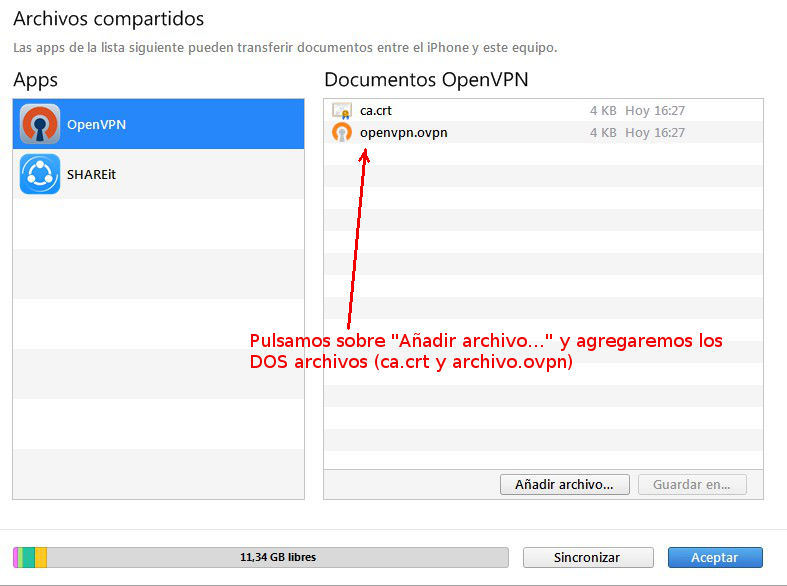Image resolution: width=787 pixels, height=586 pixels.
Task: Select the OpenVPN entry in Apps list
Action: click(x=158, y=124)
